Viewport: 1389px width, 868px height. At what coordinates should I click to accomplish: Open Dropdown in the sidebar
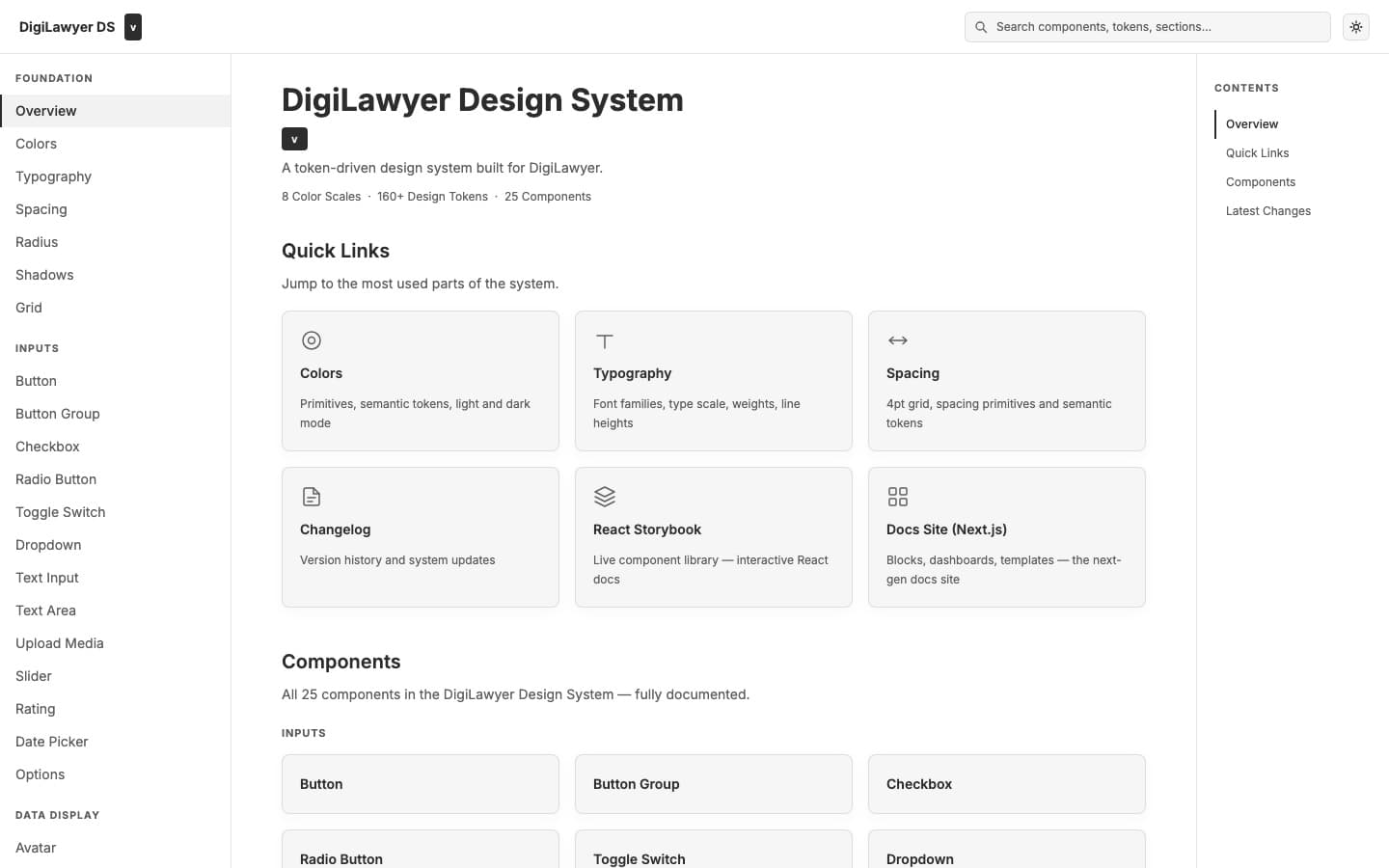[116, 545]
